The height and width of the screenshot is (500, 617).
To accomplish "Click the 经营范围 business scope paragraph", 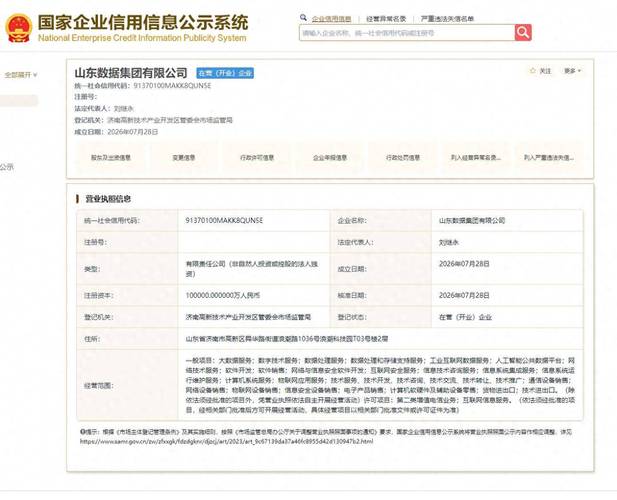I will [x=380, y=385].
